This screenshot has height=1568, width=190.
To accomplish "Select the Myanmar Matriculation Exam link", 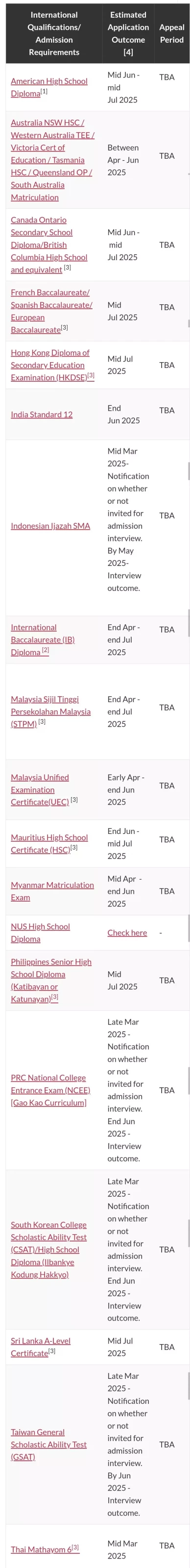I will (52, 891).
